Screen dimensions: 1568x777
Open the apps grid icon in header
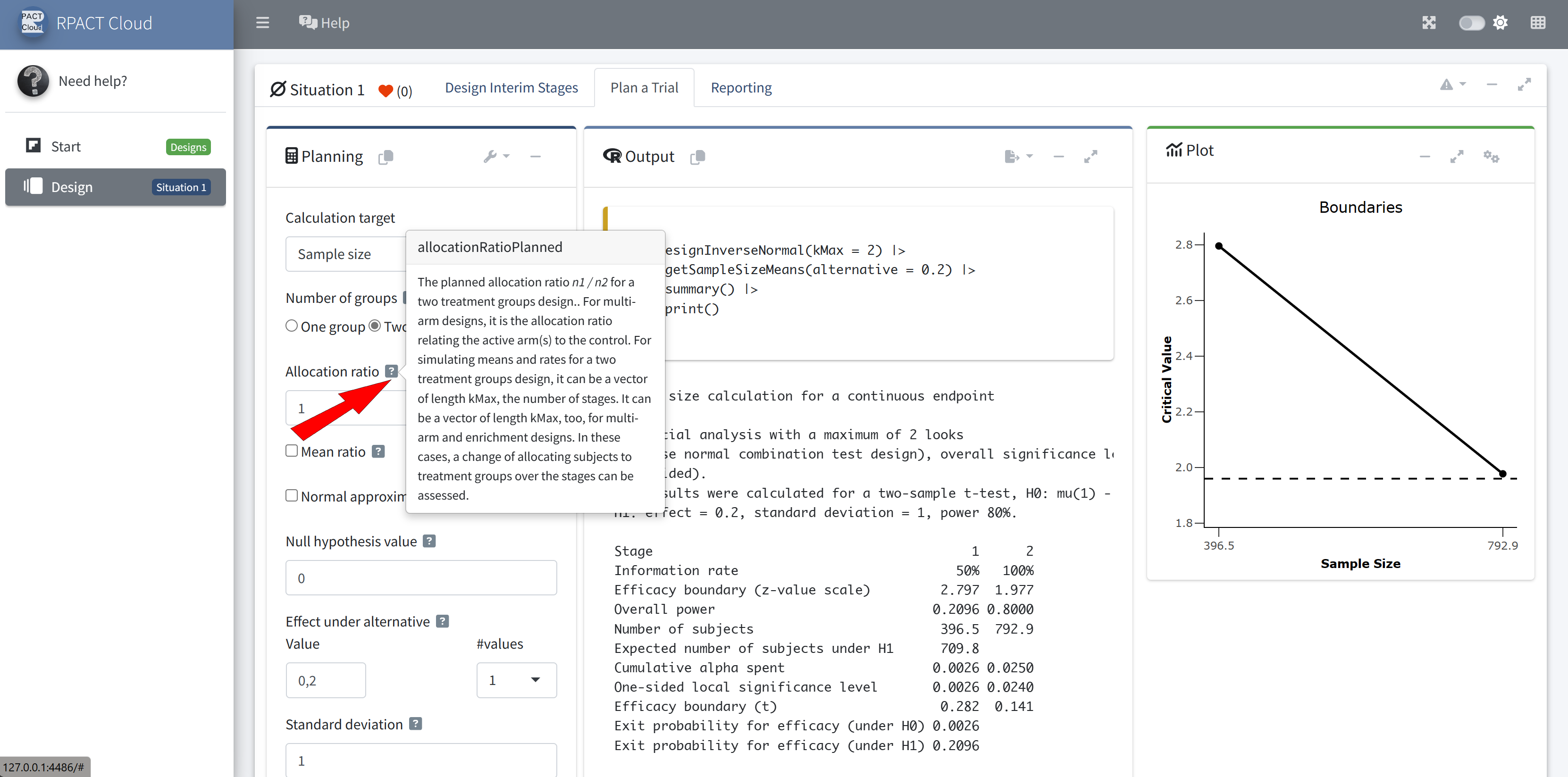[1538, 23]
